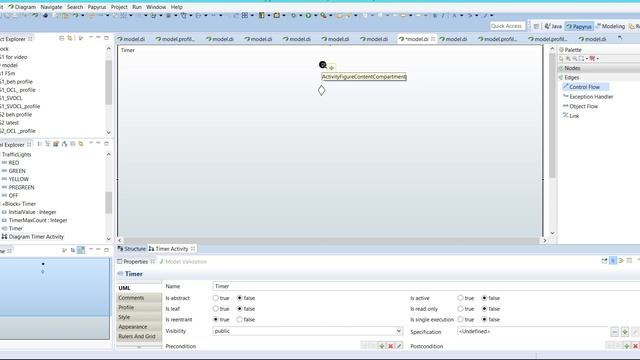The width and height of the screenshot is (640, 360).
Task: Click the Project Explorer vertical scrollbar
Action: [109, 82]
